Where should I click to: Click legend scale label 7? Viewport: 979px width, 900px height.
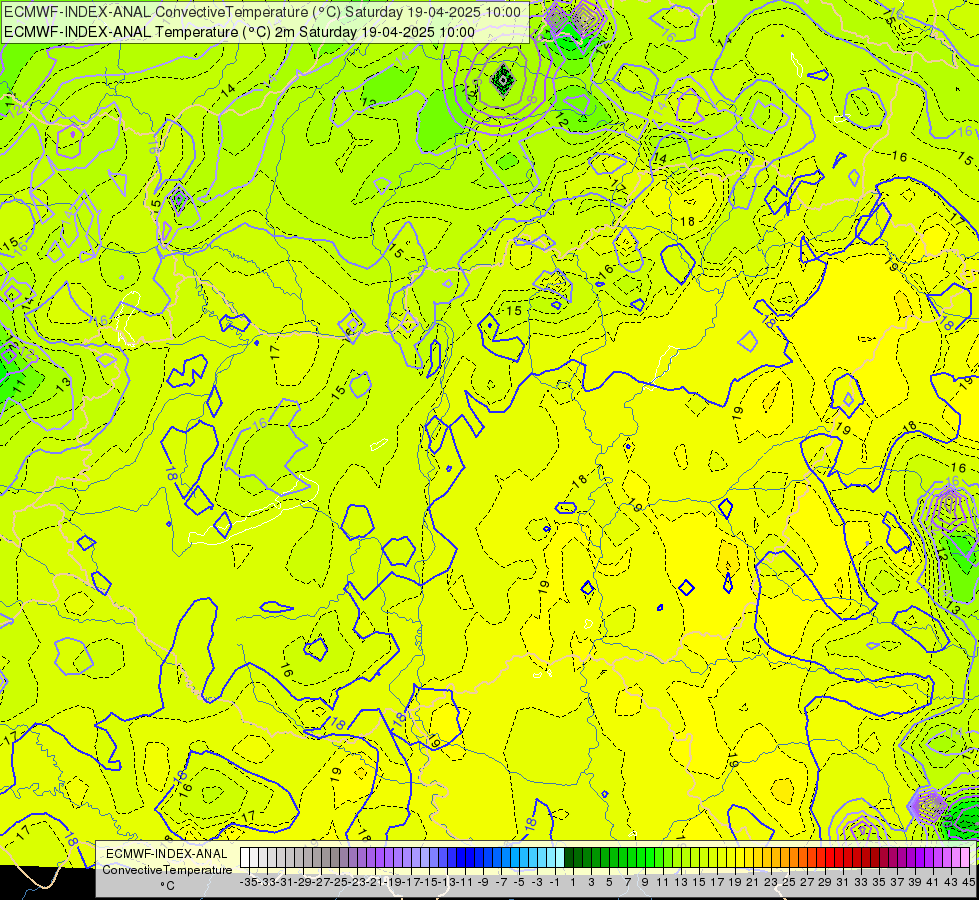click(627, 882)
